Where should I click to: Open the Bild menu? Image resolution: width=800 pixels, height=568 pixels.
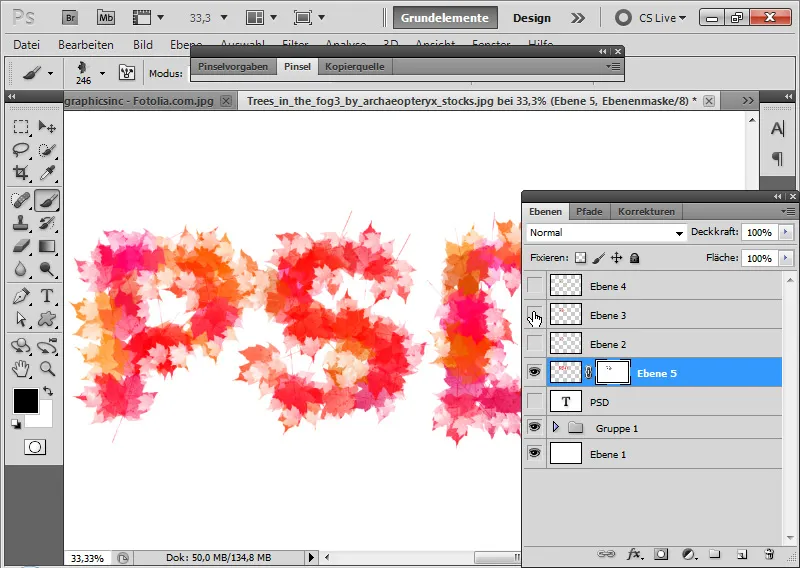point(143,45)
